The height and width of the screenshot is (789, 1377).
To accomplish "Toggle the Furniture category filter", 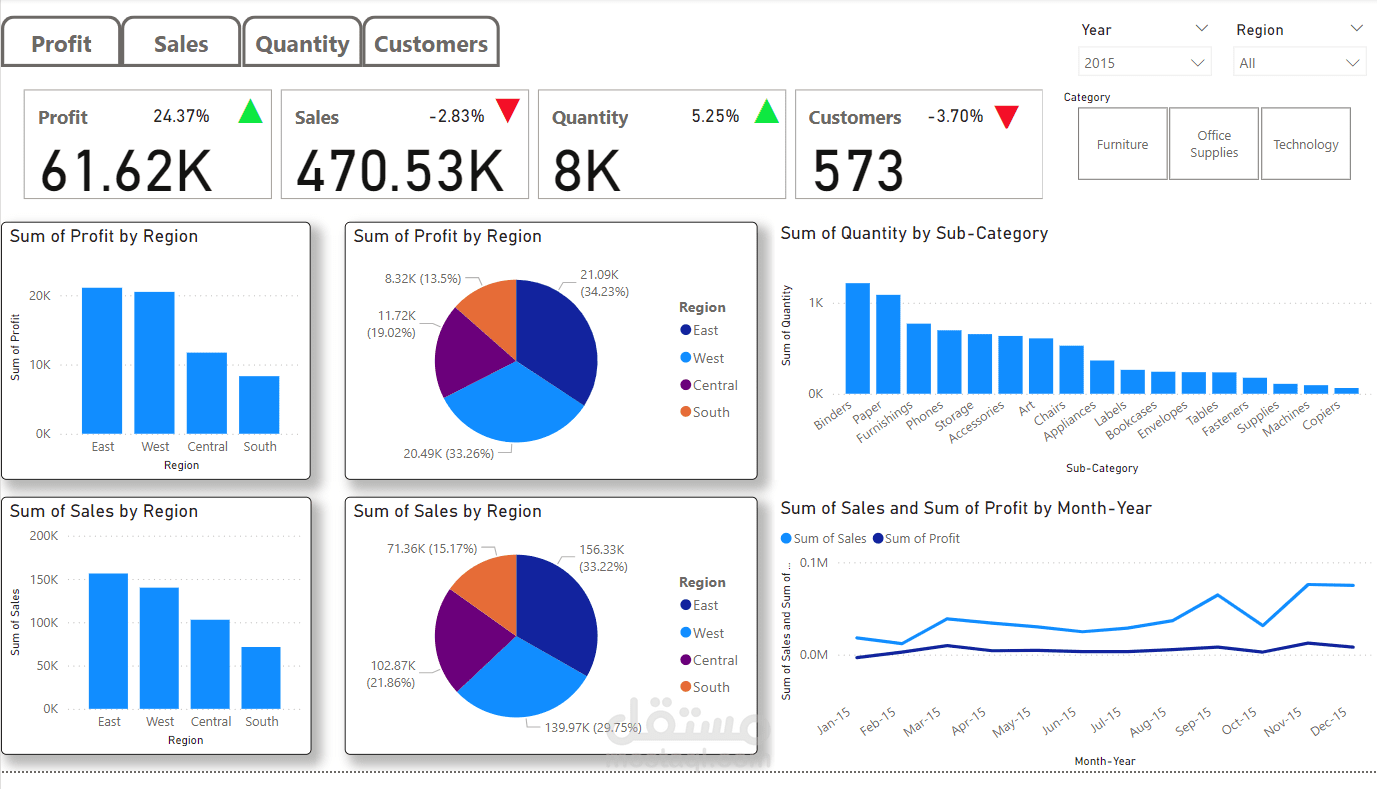I will pyautogui.click(x=1122, y=143).
